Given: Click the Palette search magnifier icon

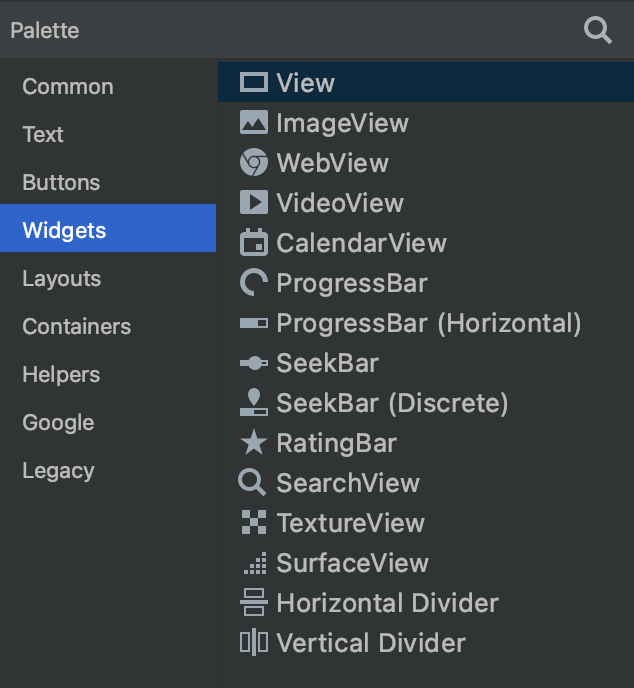Looking at the screenshot, I should (x=597, y=30).
